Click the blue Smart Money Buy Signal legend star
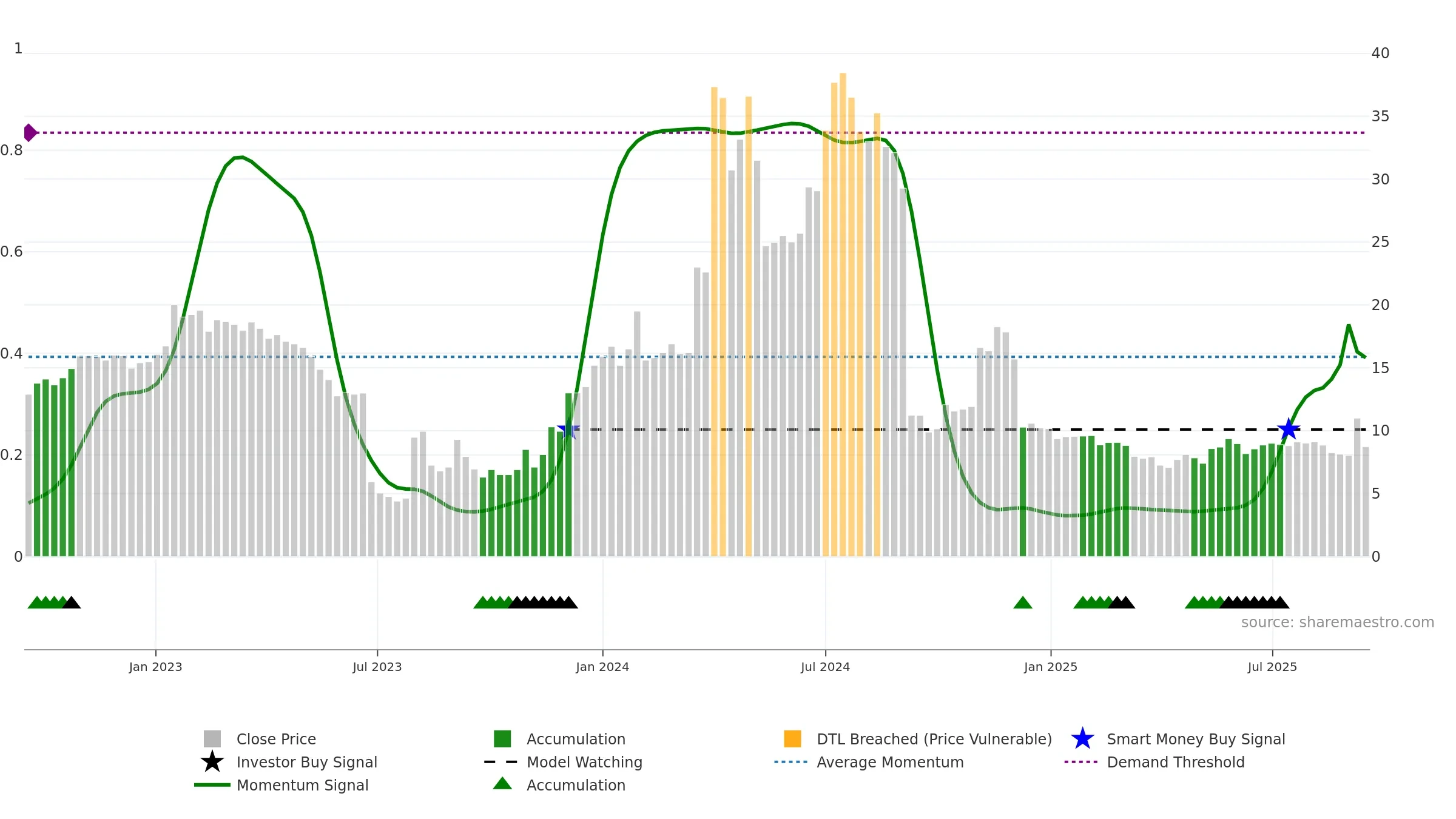This screenshot has height=819, width=1456. click(1082, 739)
